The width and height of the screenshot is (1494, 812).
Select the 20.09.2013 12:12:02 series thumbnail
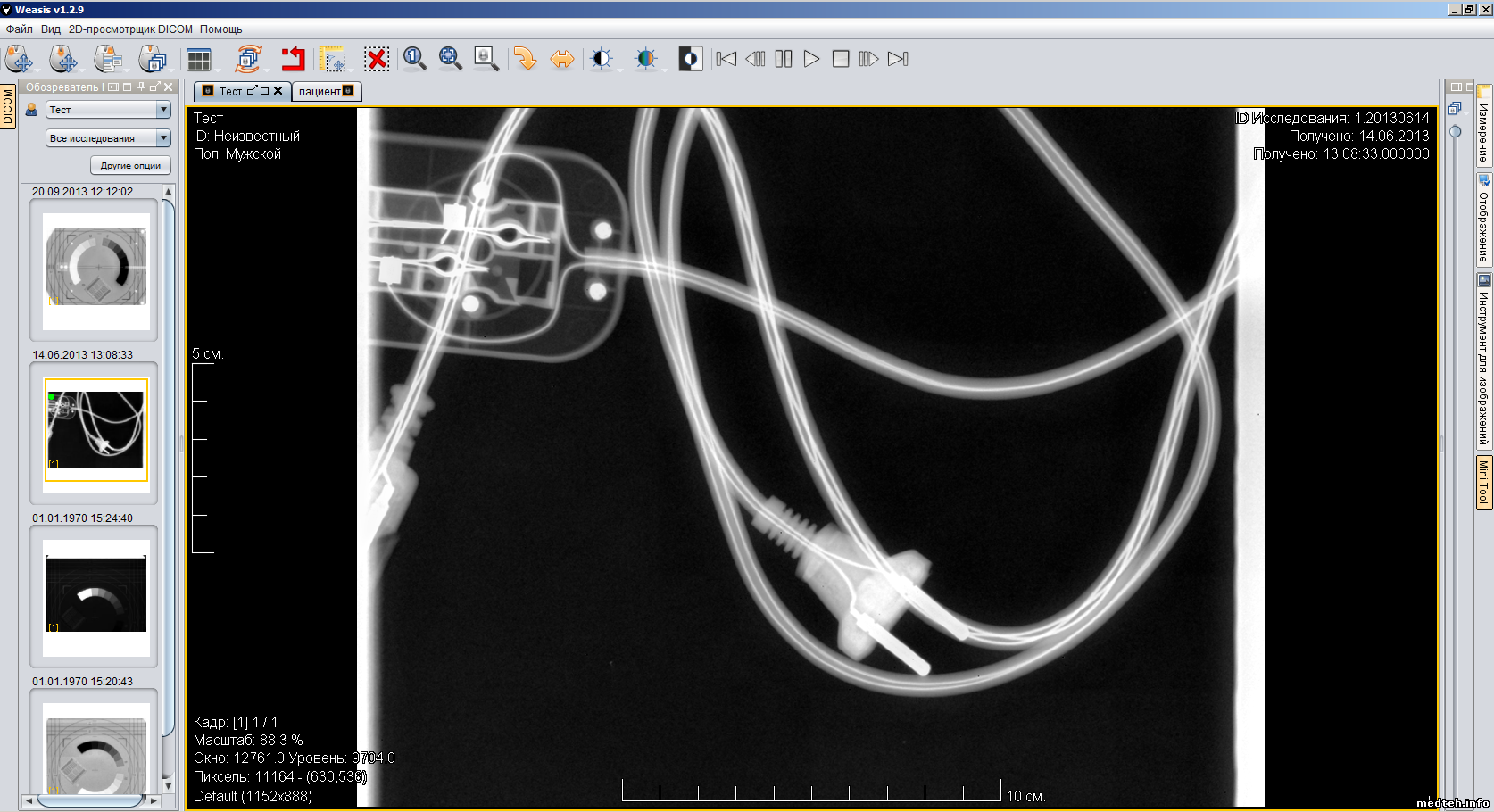tap(95, 266)
